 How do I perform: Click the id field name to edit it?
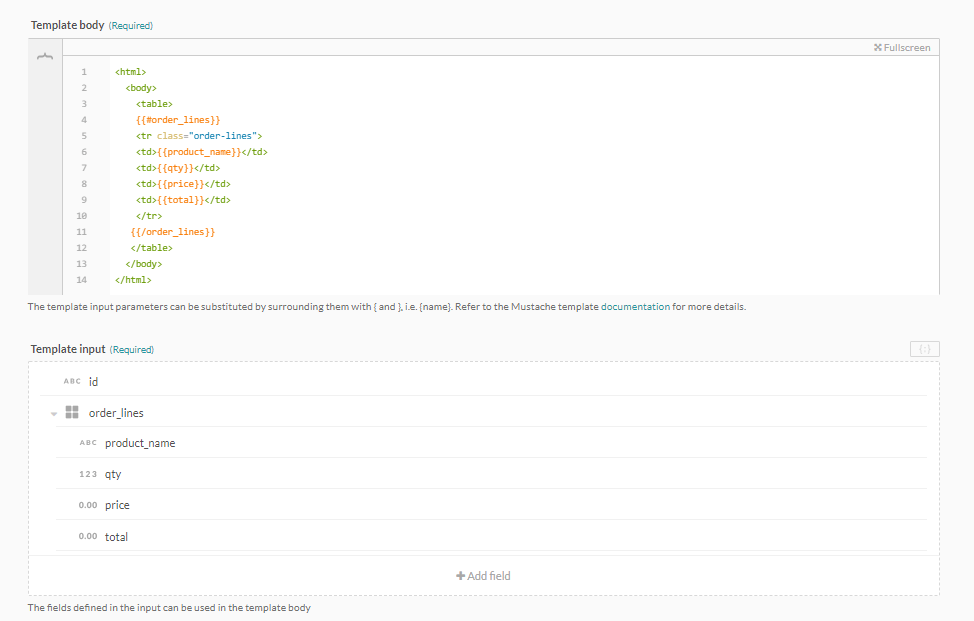click(92, 381)
